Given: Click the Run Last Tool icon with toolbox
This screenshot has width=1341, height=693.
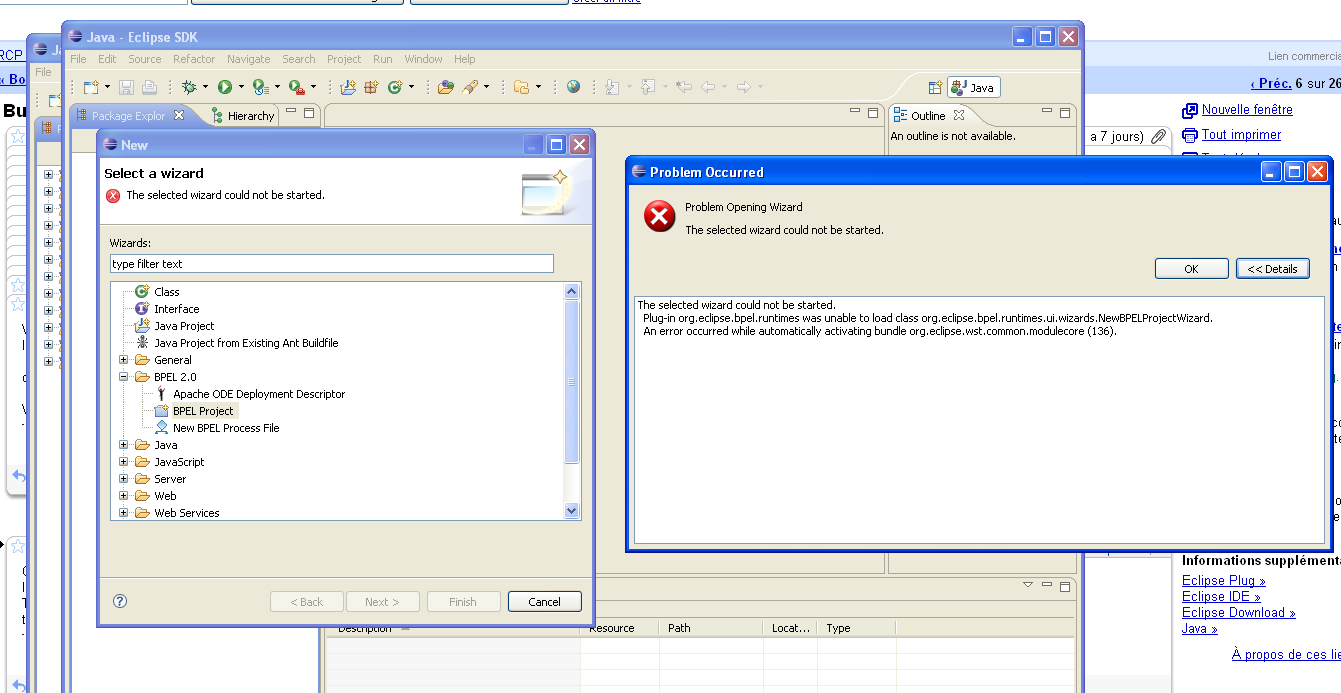Looking at the screenshot, I should (x=296, y=88).
